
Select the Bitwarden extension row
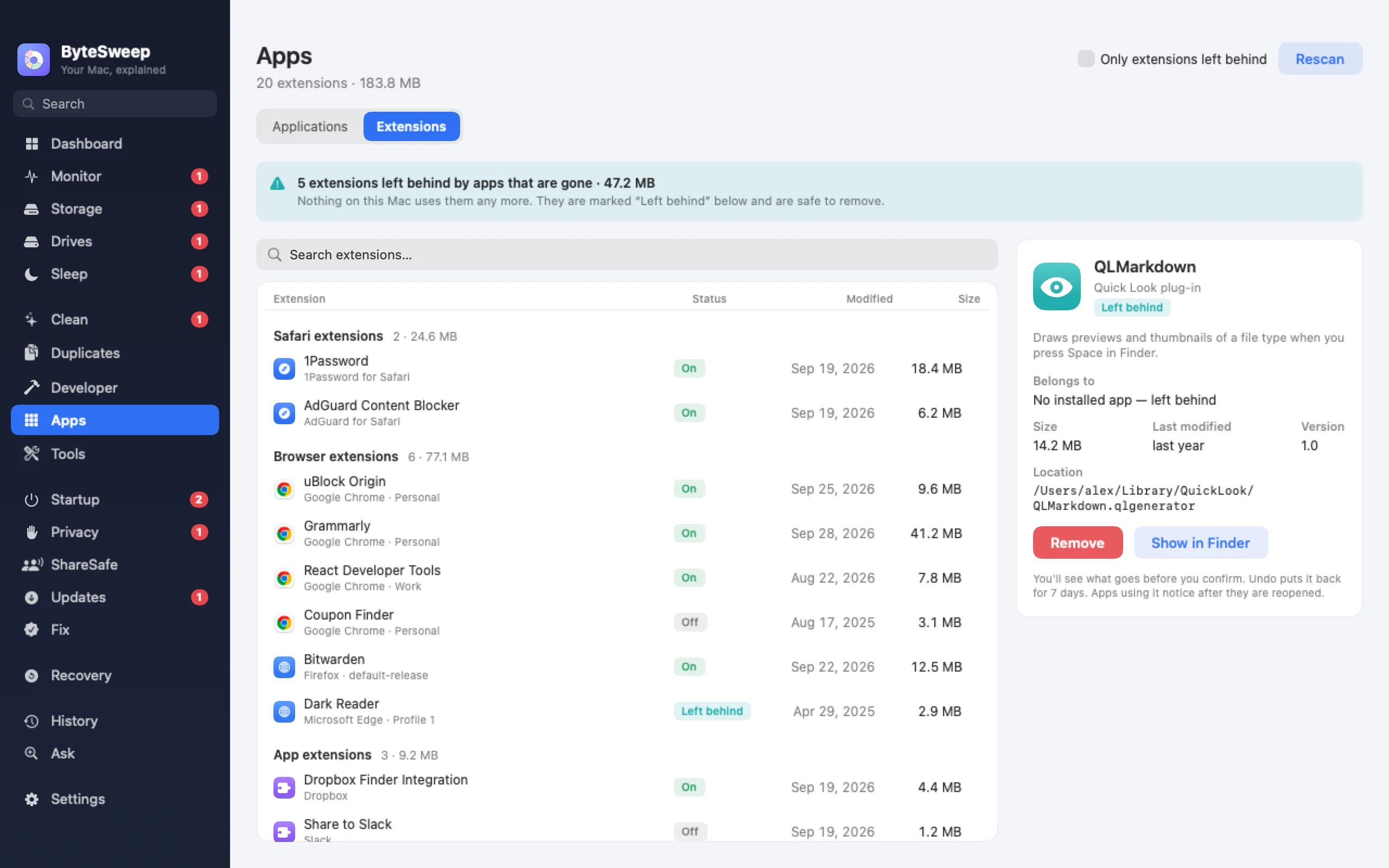tap(627, 667)
